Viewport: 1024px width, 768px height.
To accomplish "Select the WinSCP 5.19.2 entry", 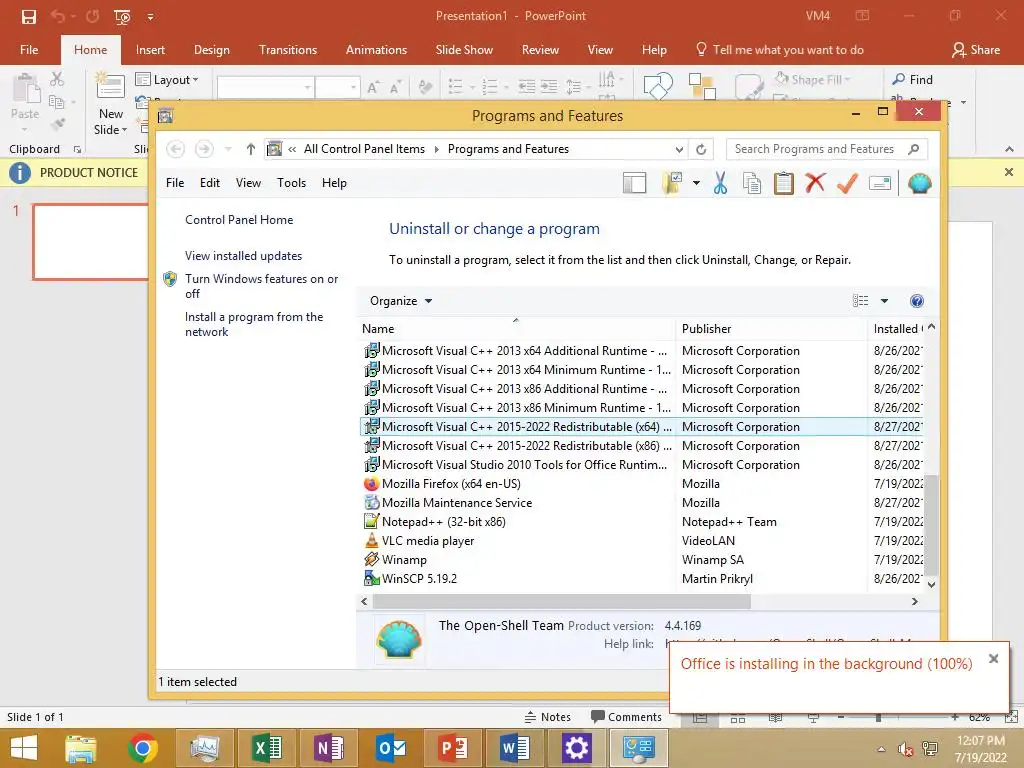I will click(x=419, y=579).
